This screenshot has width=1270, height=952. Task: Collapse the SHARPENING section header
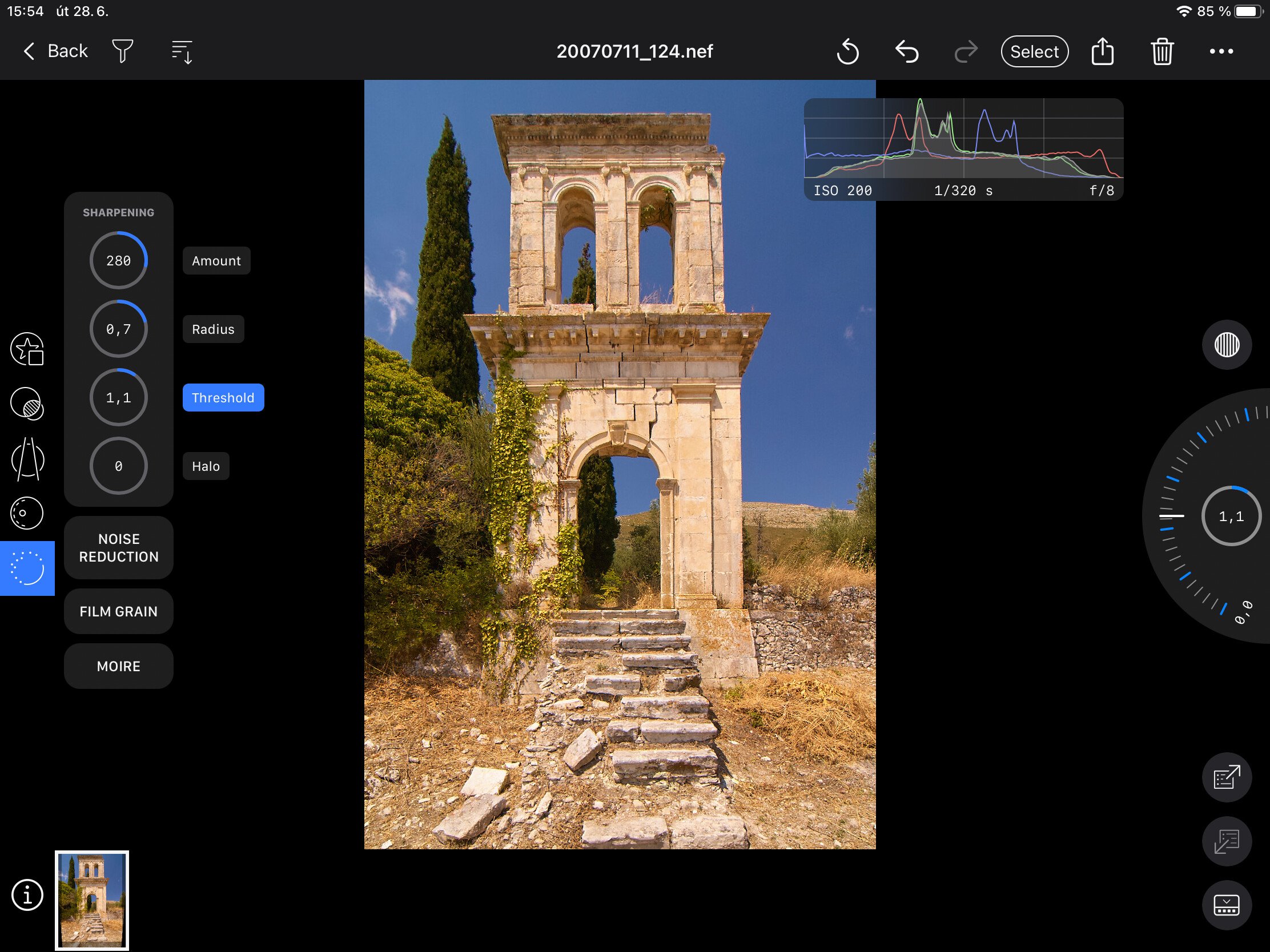click(x=119, y=212)
